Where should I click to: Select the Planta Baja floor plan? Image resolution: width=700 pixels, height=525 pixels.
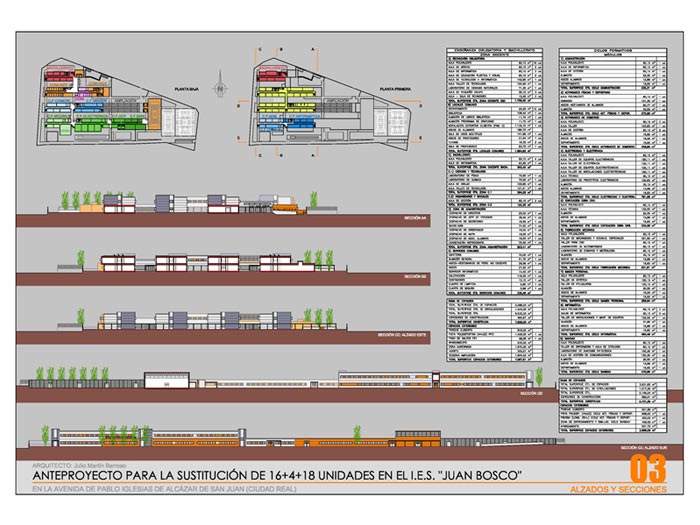tap(100, 104)
